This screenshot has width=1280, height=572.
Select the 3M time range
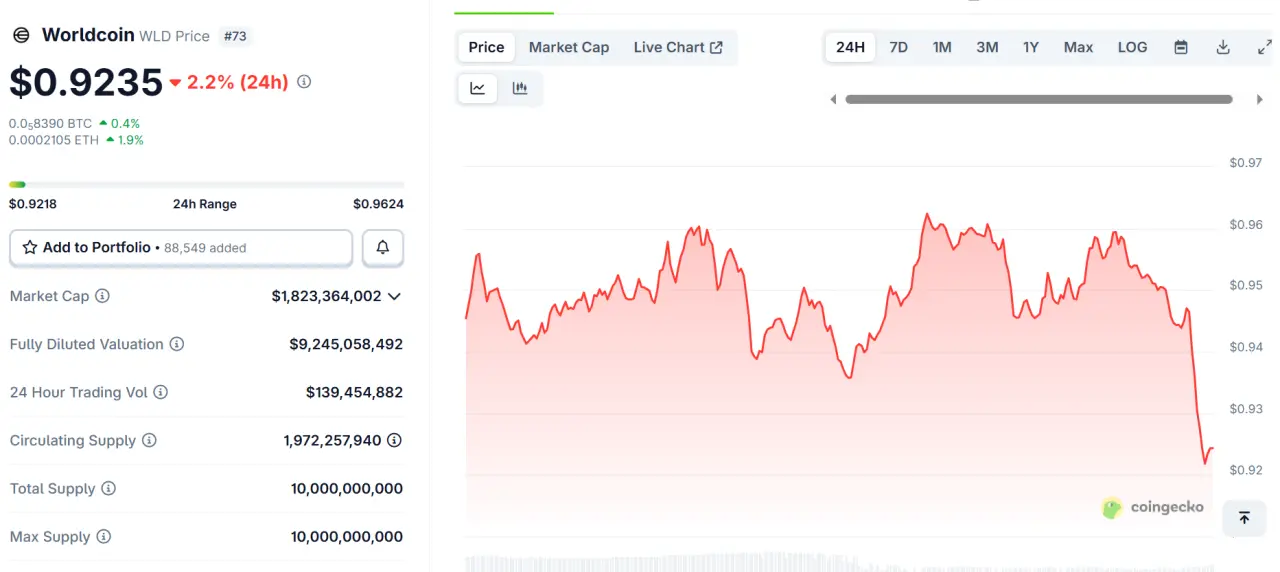pos(987,47)
